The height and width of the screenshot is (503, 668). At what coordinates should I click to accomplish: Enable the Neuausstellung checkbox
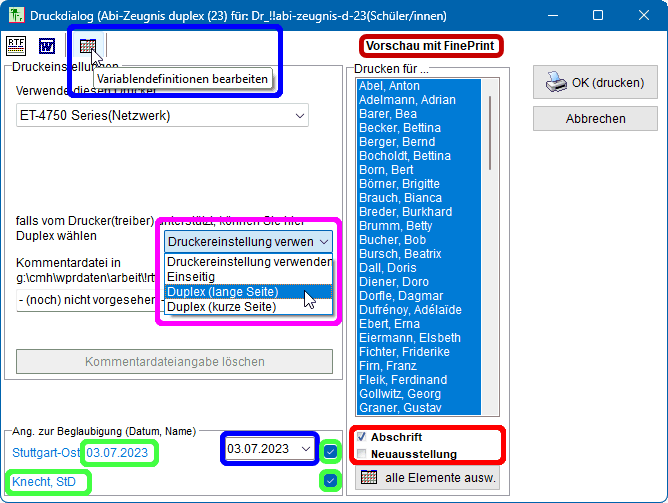(362, 454)
